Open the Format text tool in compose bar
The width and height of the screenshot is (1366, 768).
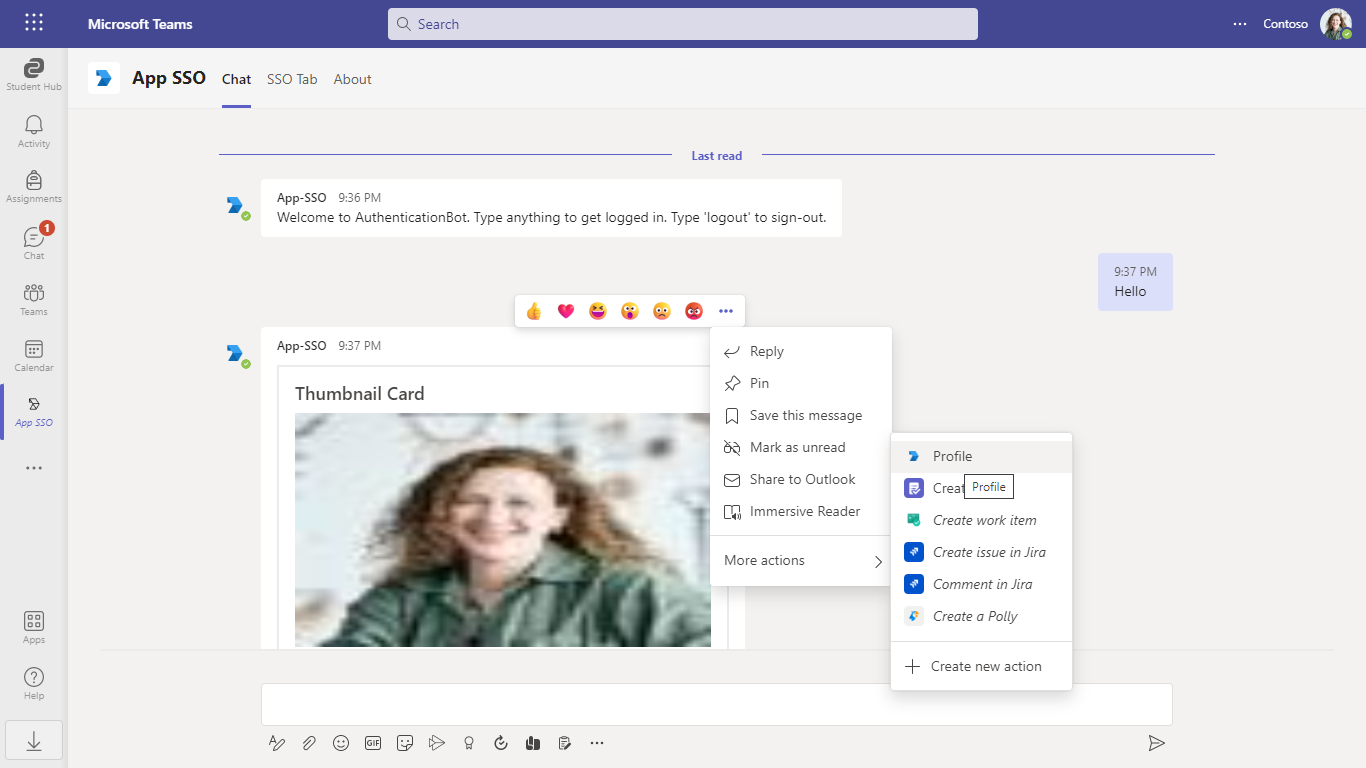point(277,743)
